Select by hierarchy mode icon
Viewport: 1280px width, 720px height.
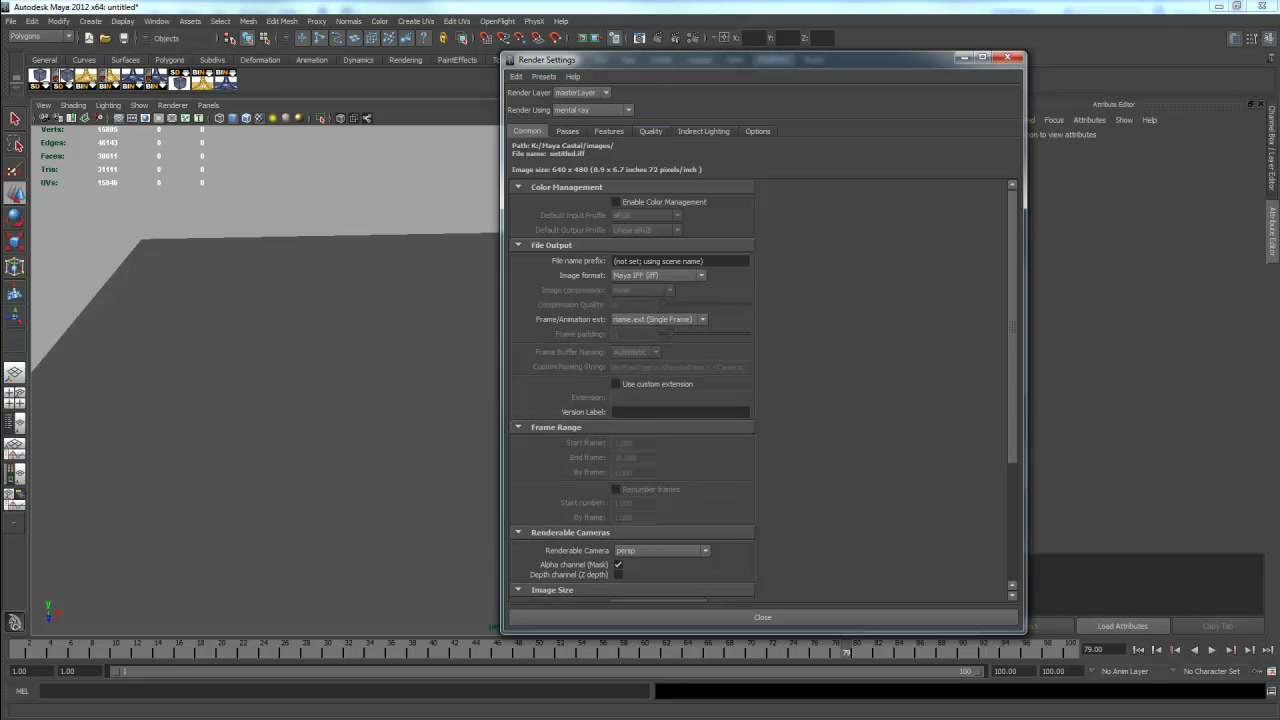[230, 38]
